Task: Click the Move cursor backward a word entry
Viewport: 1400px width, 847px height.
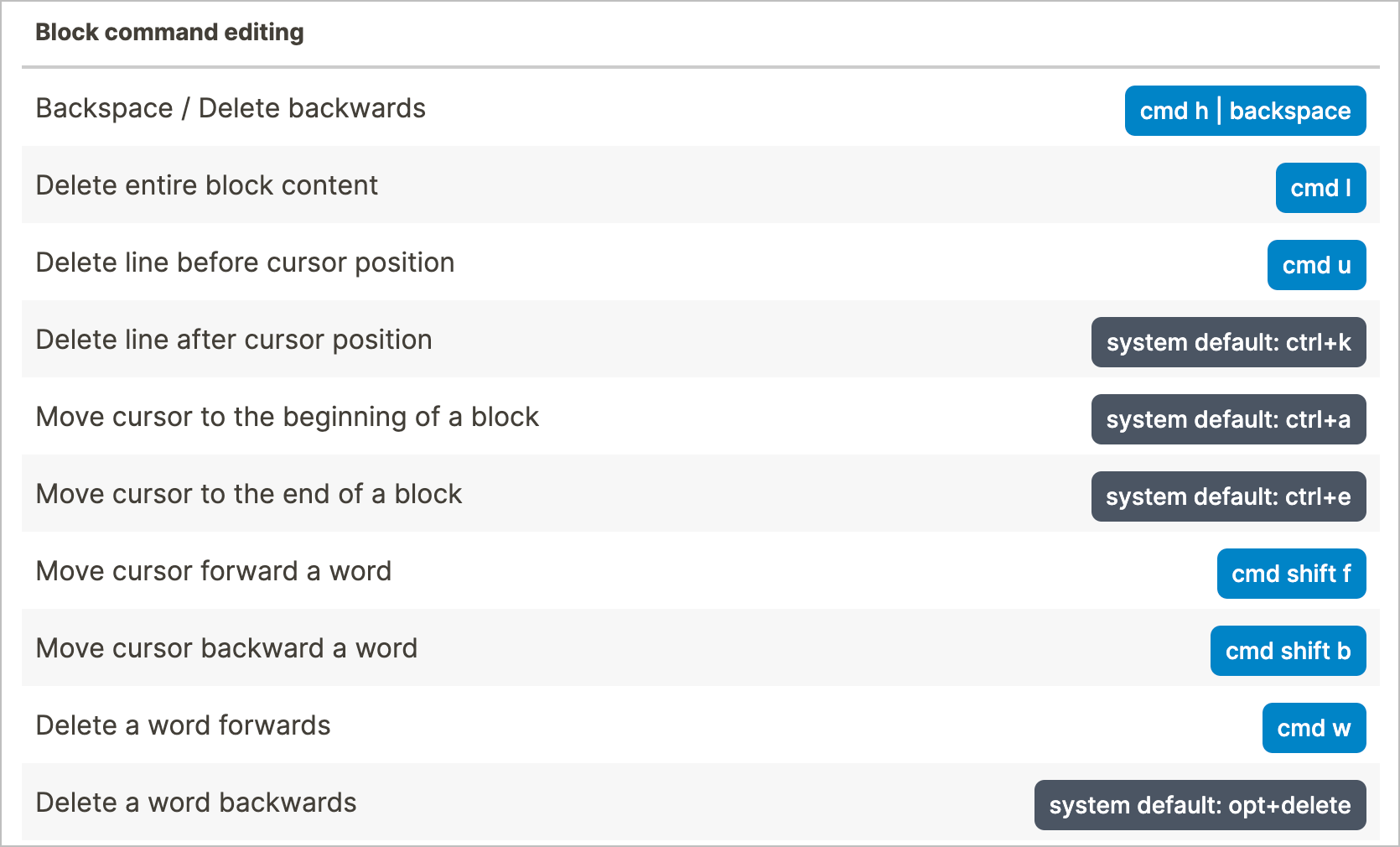Action: click(226, 648)
